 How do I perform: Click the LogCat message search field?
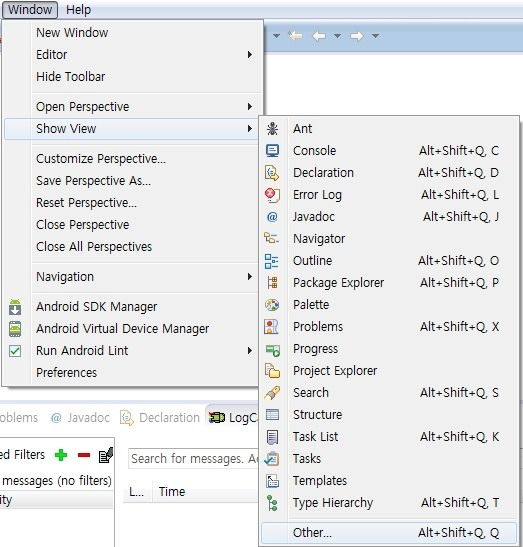click(x=194, y=458)
